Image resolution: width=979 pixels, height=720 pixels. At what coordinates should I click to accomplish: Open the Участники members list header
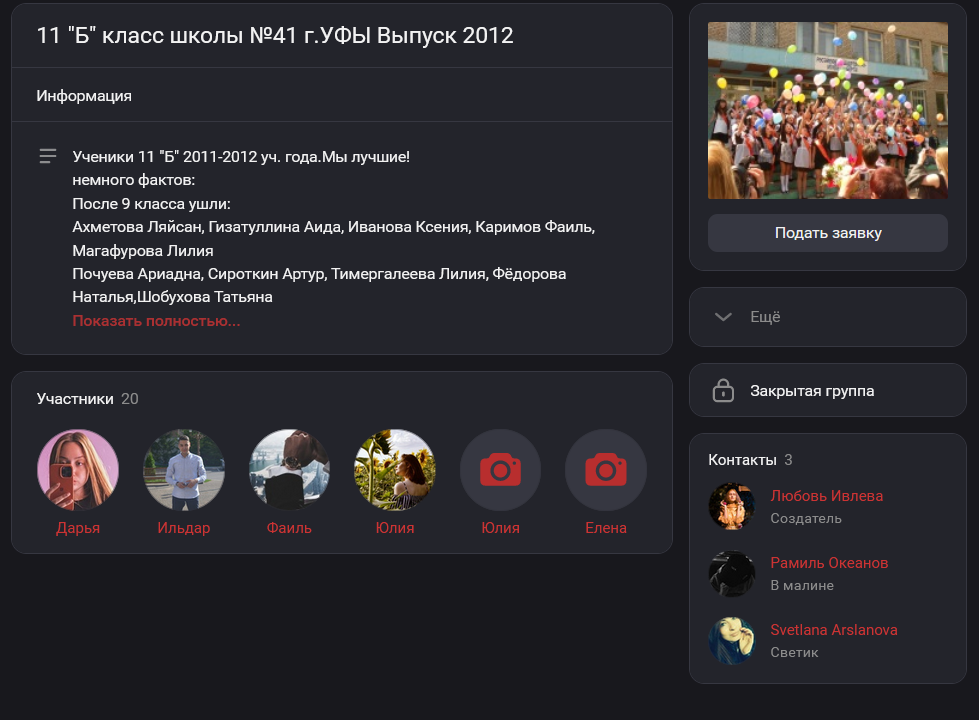pyautogui.click(x=75, y=399)
